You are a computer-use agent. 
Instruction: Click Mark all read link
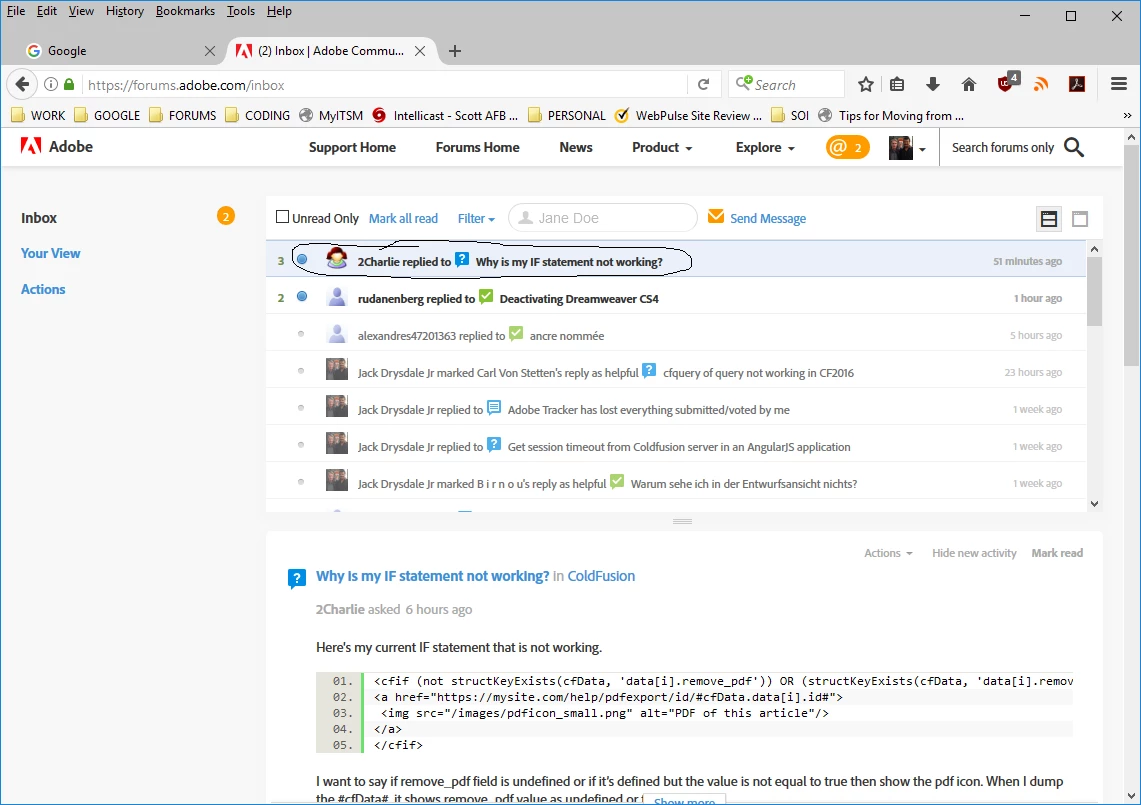tap(403, 218)
